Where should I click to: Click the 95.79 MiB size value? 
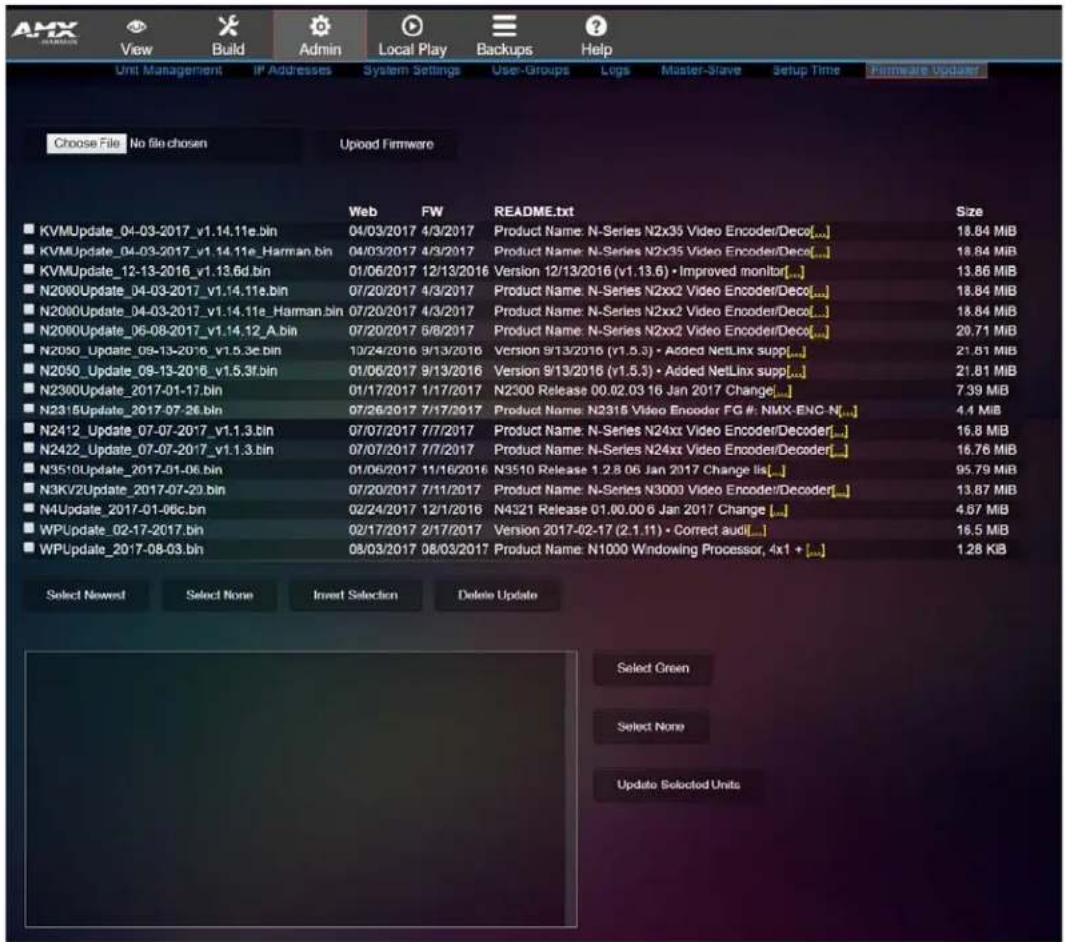click(x=986, y=470)
